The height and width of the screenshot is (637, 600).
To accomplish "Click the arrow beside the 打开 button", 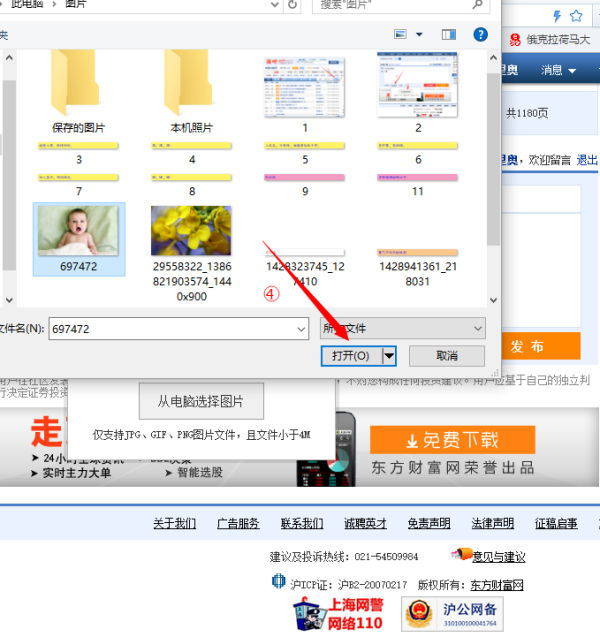I will 389,356.
